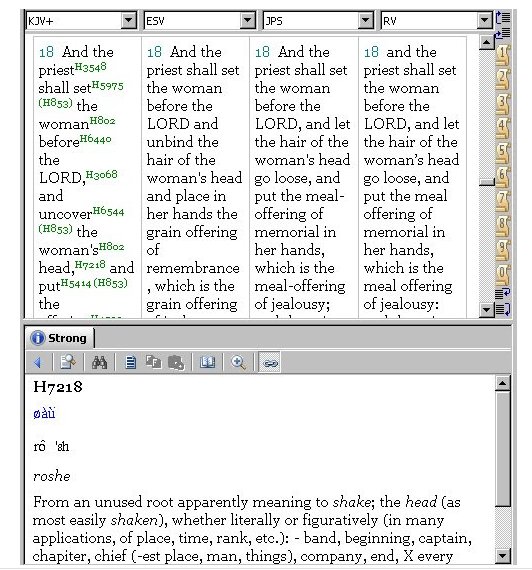Image resolution: width=532 pixels, height=570 pixels.
Task: Click the Bible pane scroll up arrow
Action: click(x=487, y=43)
